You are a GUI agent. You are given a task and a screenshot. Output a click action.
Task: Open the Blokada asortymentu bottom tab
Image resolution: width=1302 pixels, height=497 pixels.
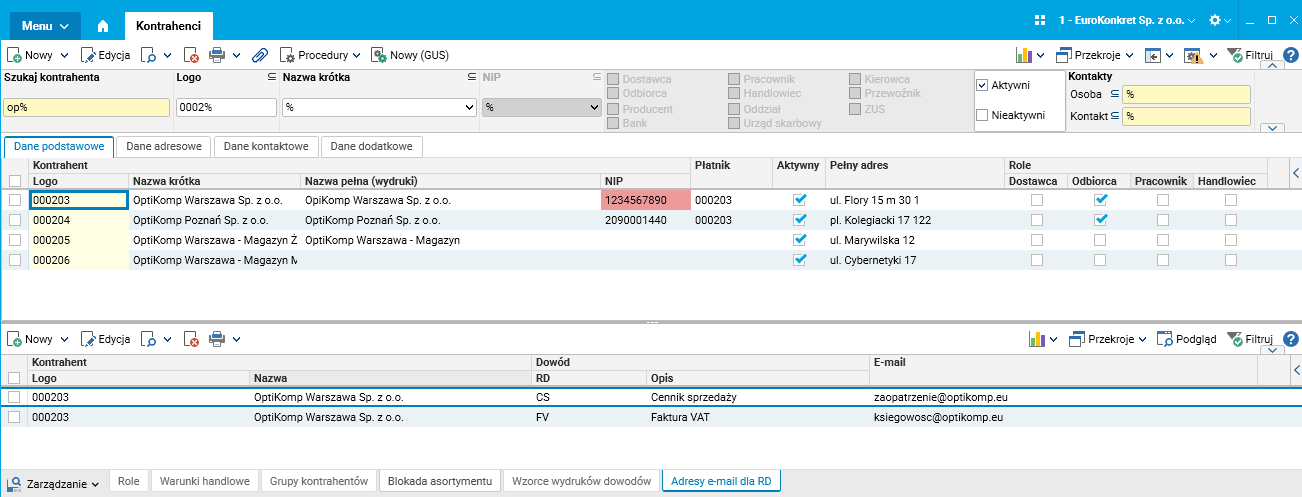pos(440,481)
